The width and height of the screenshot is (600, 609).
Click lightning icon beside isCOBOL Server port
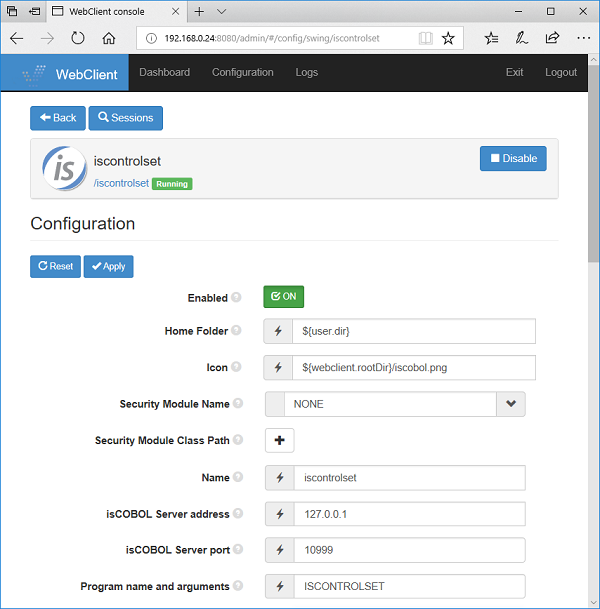(280, 550)
